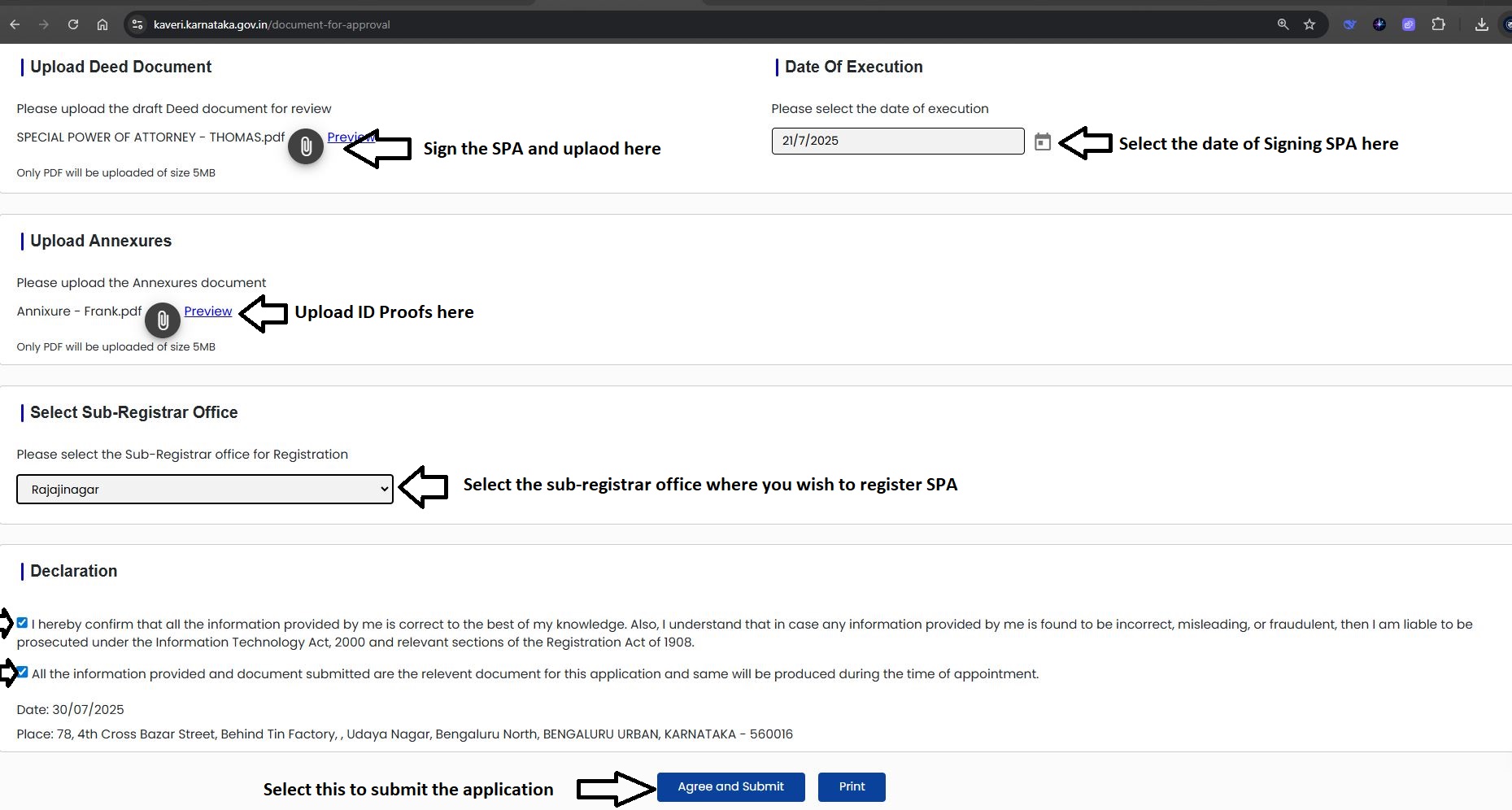Viewport: 1512px width, 810px height.
Task: Click the zoom magnifier icon in address bar
Action: (1283, 24)
